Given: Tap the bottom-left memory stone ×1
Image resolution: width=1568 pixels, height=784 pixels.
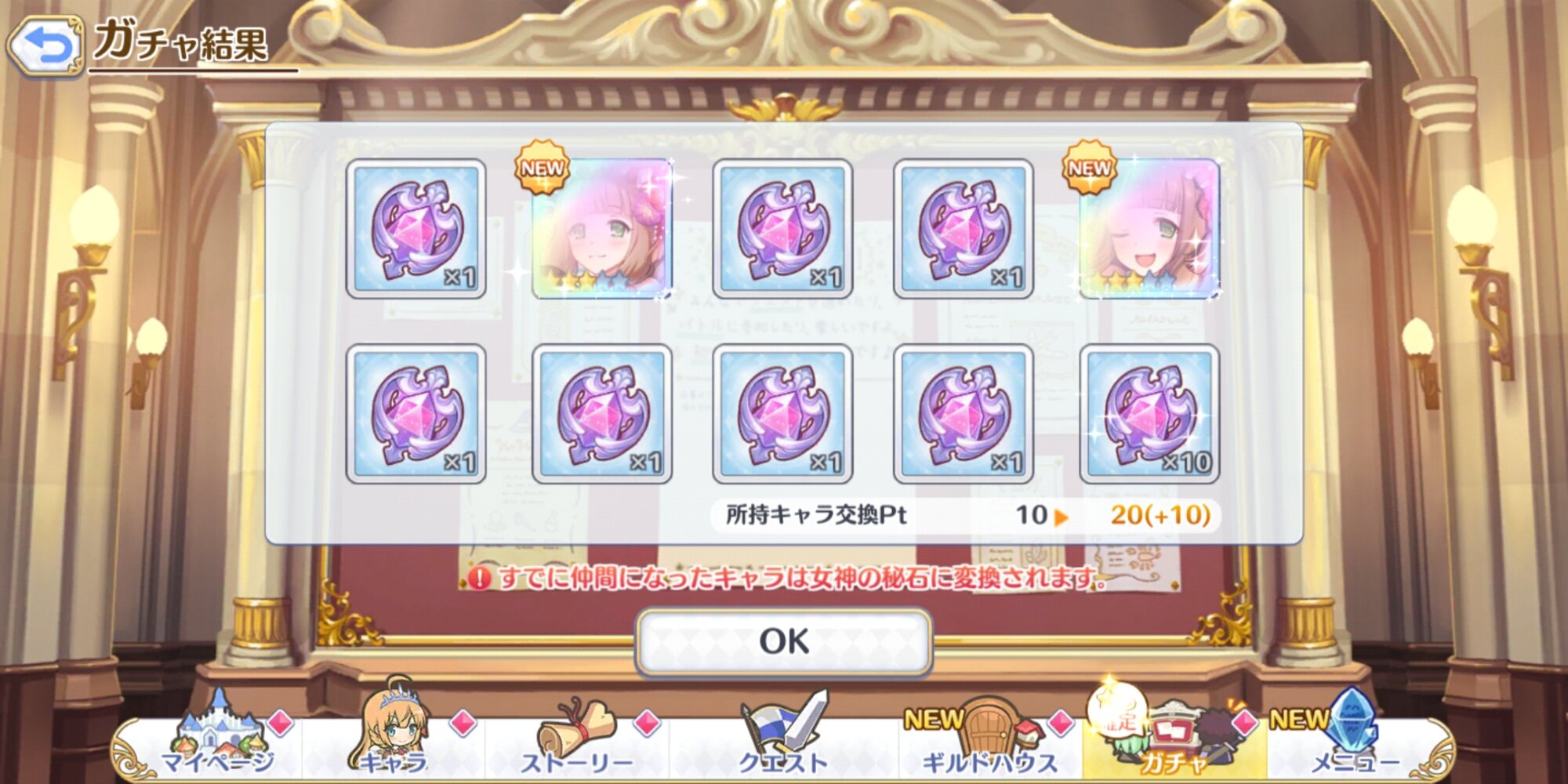Looking at the screenshot, I should tap(416, 413).
